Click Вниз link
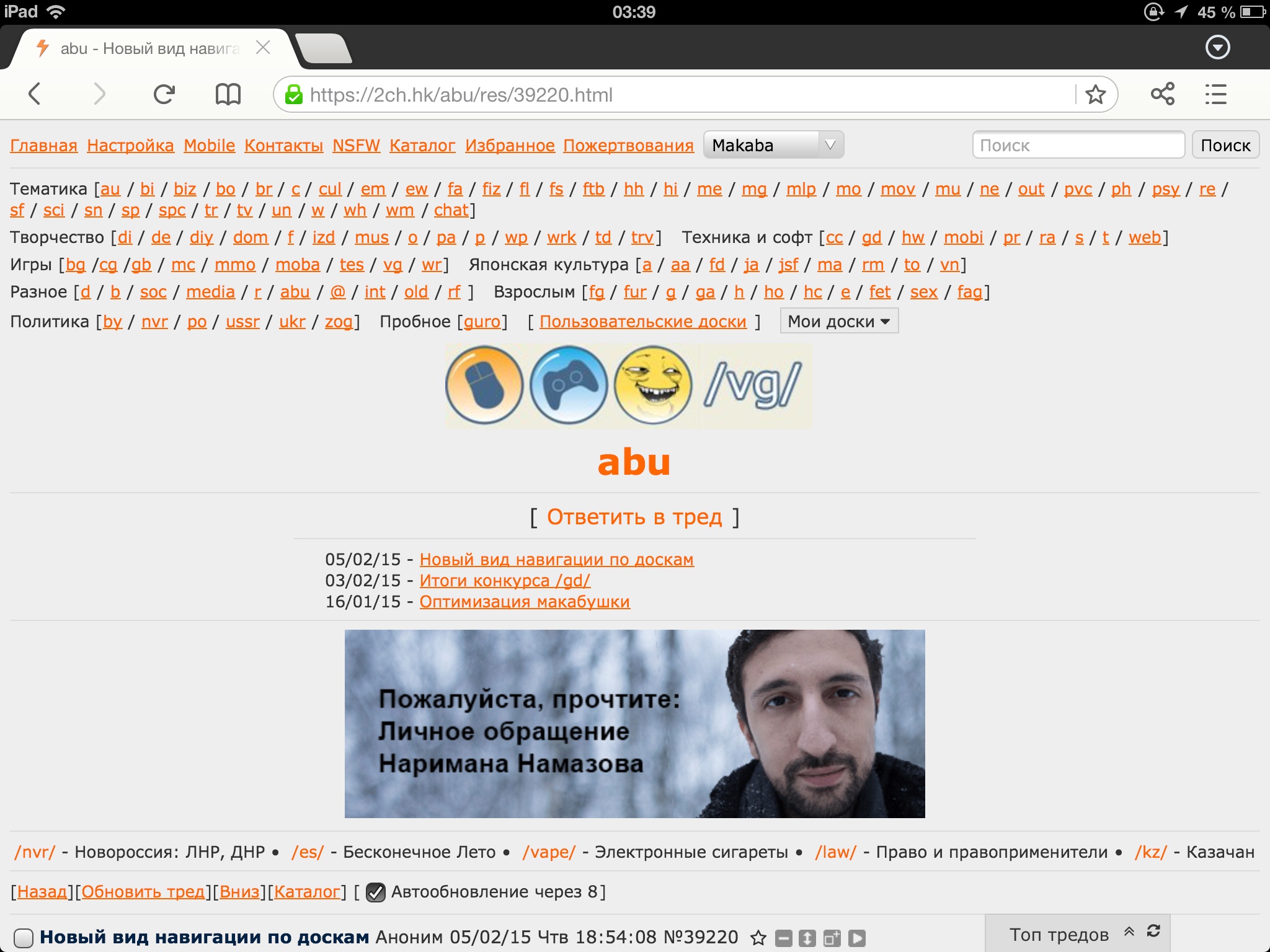This screenshot has width=1270, height=952. pyautogui.click(x=239, y=892)
